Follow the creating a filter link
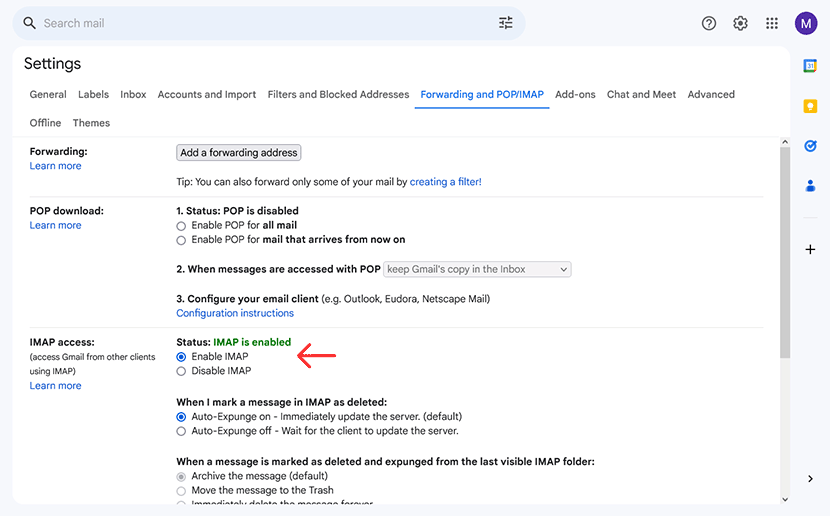 [445, 182]
